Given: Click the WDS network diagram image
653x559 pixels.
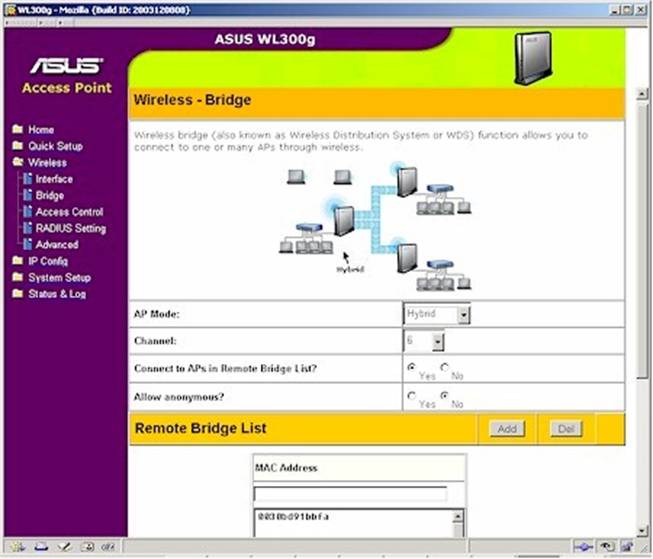Looking at the screenshot, I should click(x=375, y=227).
